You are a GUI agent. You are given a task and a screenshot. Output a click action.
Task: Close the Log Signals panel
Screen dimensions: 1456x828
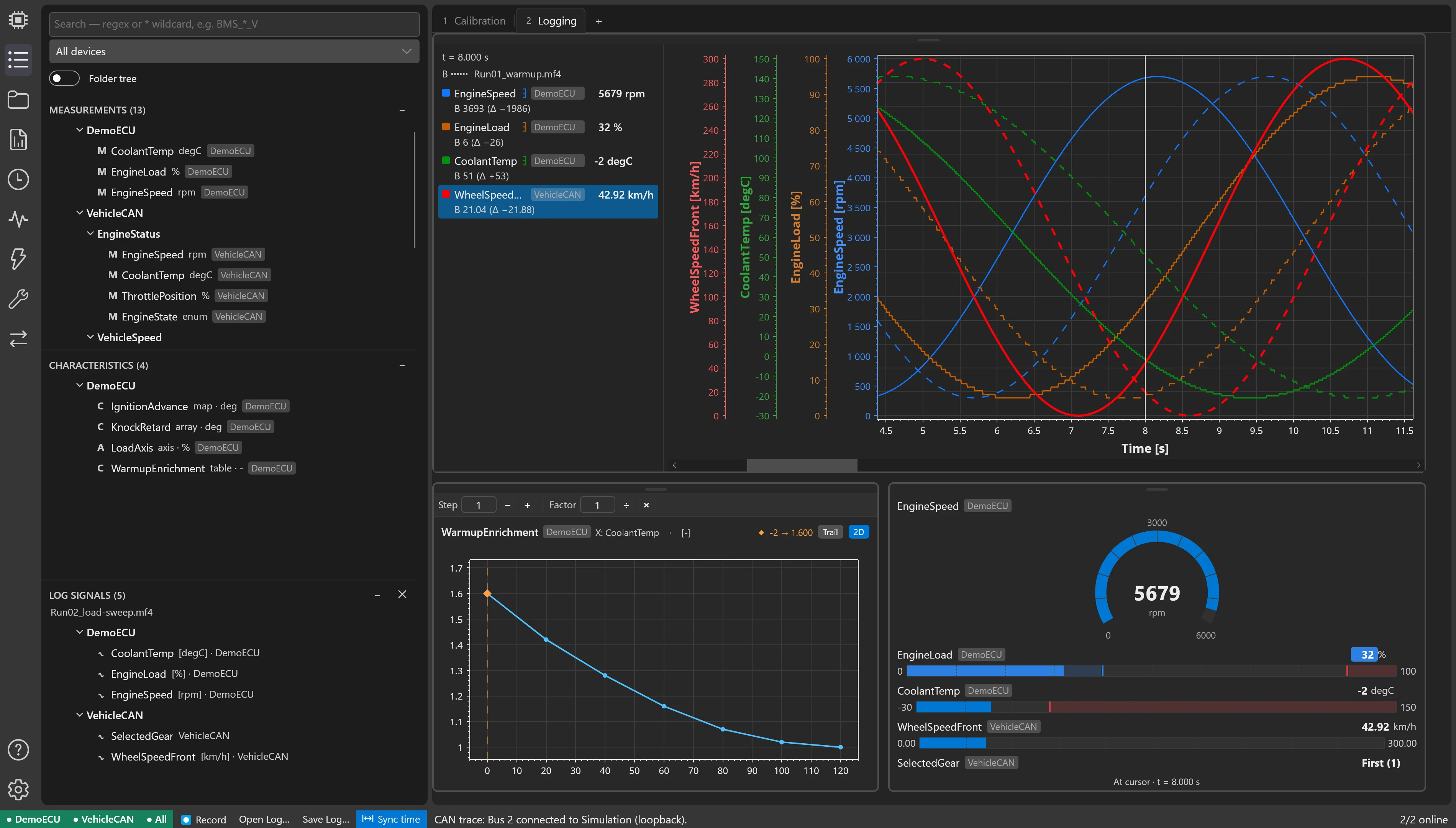(x=402, y=594)
